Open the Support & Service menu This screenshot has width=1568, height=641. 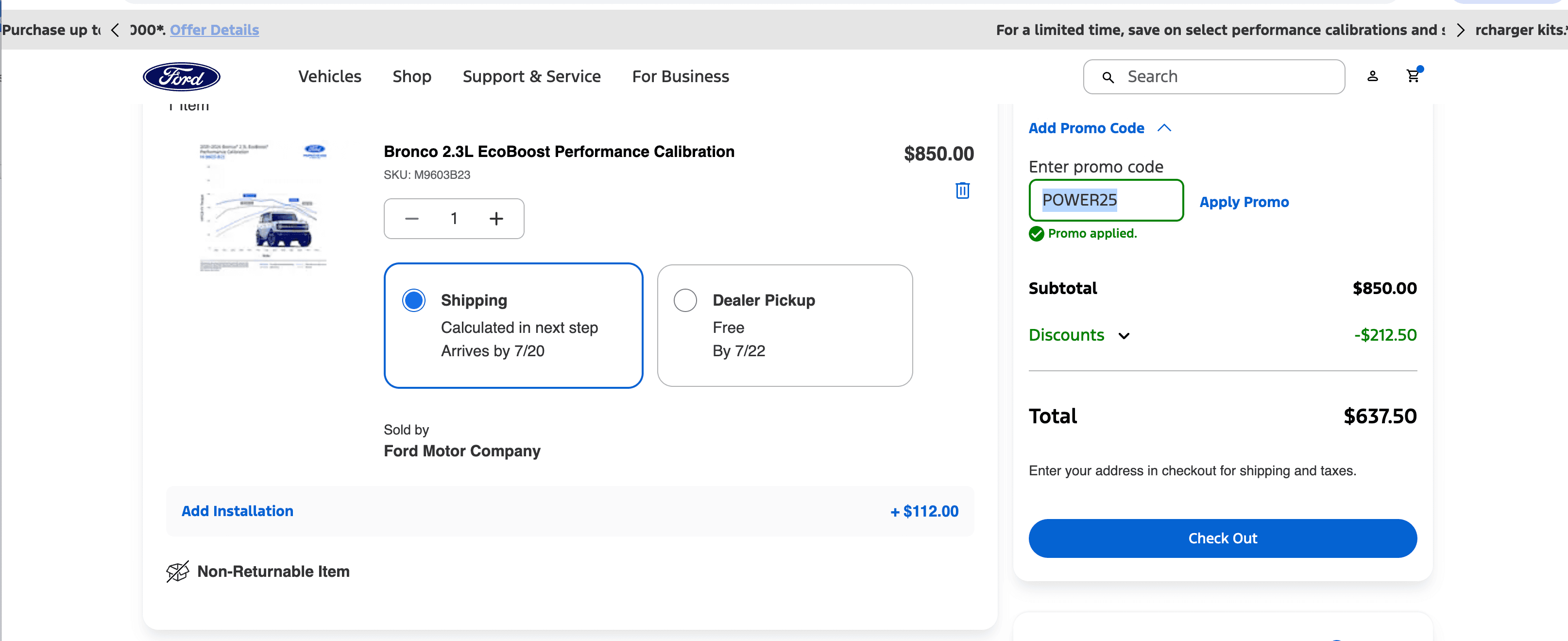[x=531, y=77]
